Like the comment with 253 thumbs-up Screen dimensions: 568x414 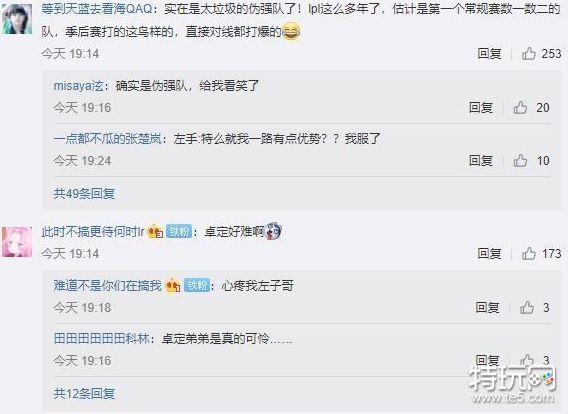pyautogui.click(x=529, y=54)
